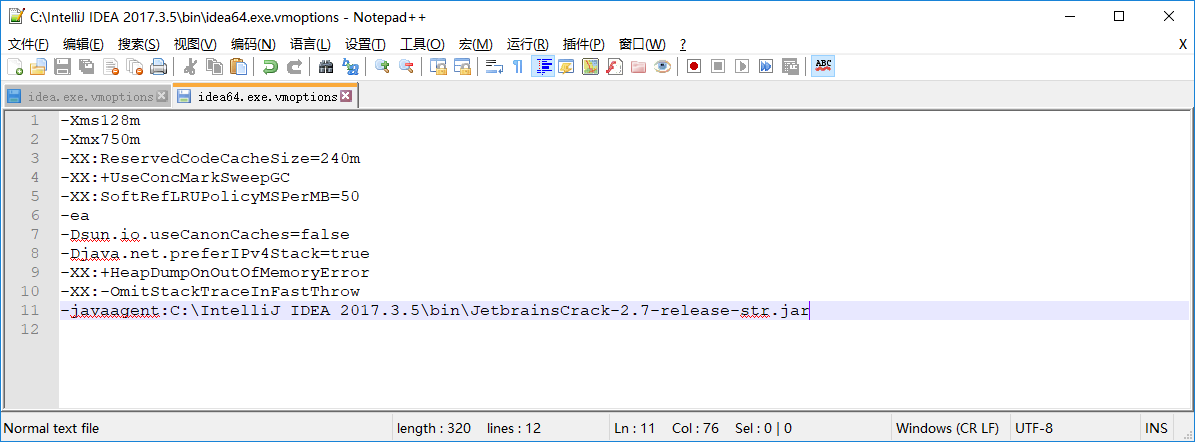Place cursor on the -Xmx750m line
This screenshot has height=442, width=1195.
point(100,139)
